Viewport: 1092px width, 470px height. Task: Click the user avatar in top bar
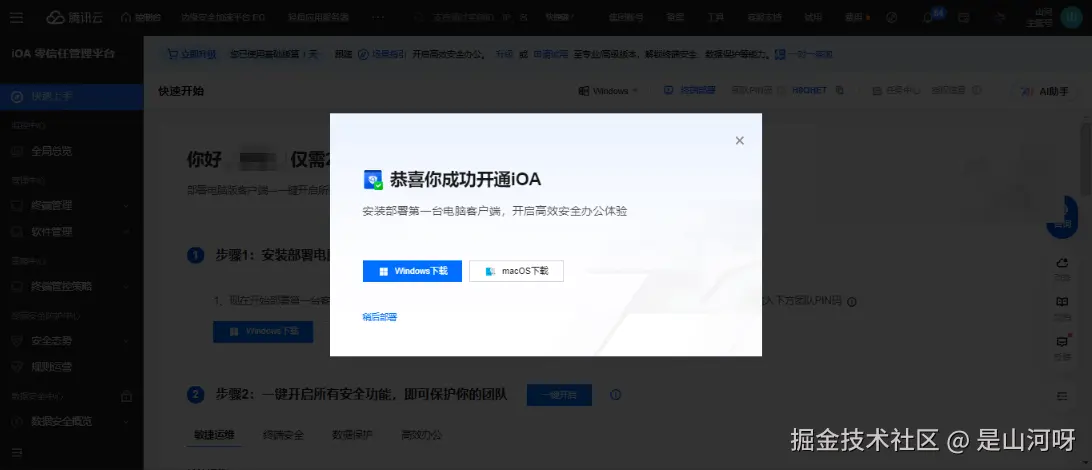pos(1070,17)
